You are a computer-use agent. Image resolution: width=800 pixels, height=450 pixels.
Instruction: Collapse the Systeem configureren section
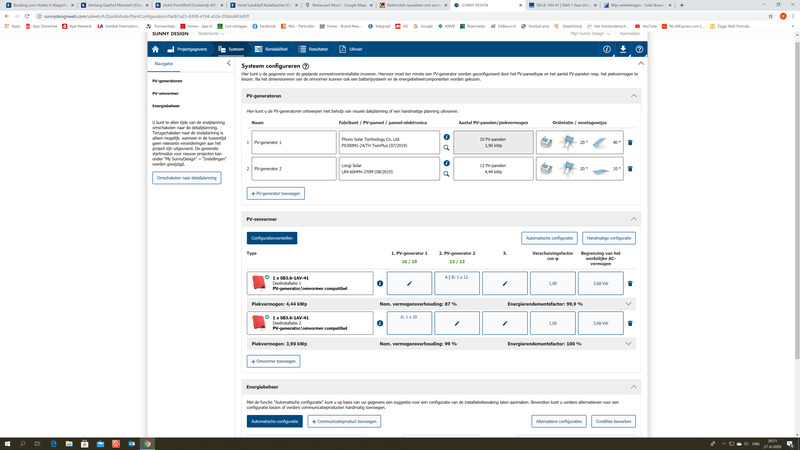(x=641, y=64)
